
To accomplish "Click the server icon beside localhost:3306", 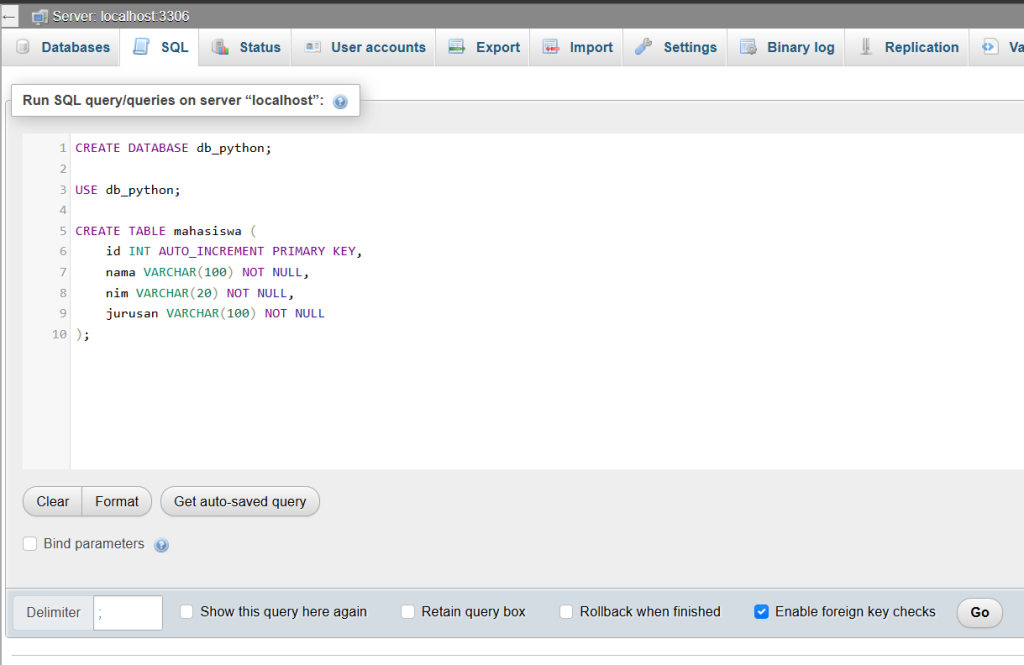I will click(40, 16).
